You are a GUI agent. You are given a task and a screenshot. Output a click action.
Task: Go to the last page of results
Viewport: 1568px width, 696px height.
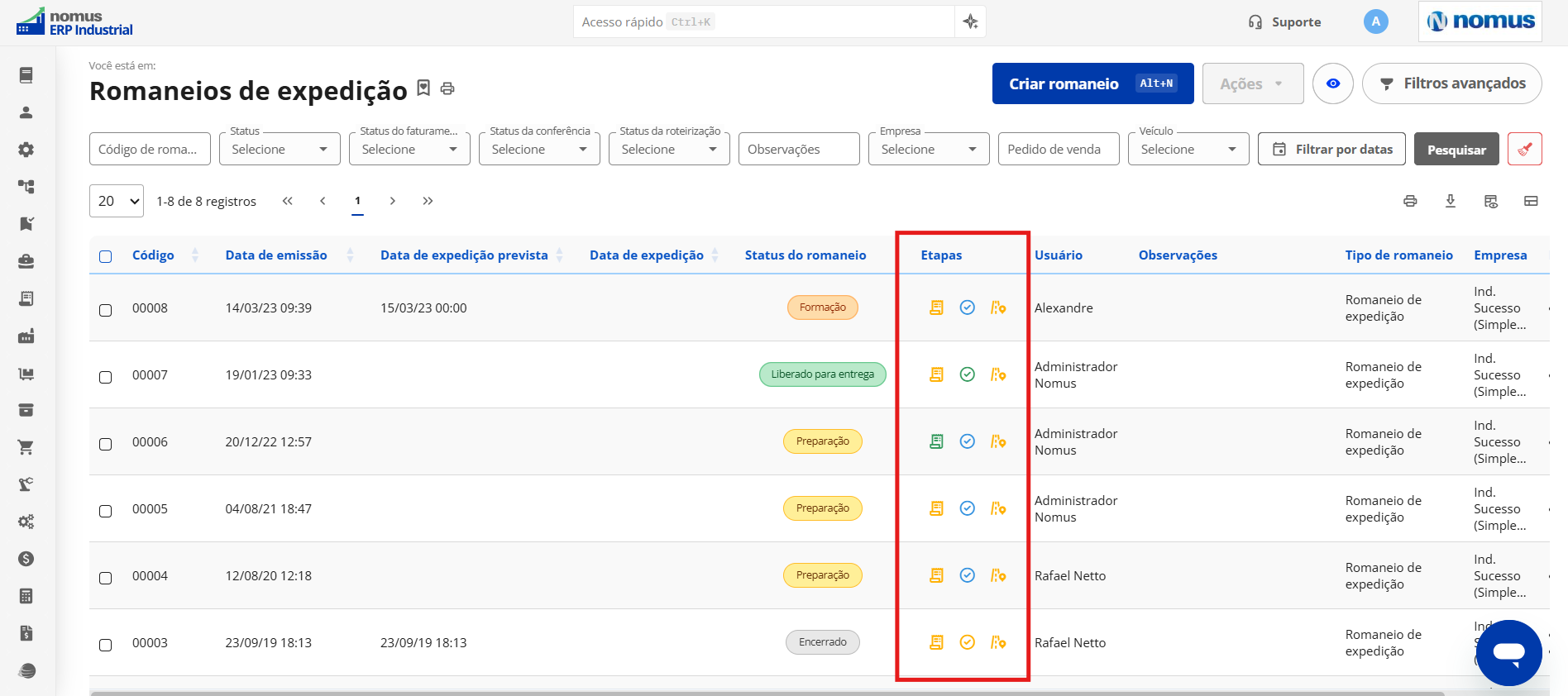[x=428, y=201]
